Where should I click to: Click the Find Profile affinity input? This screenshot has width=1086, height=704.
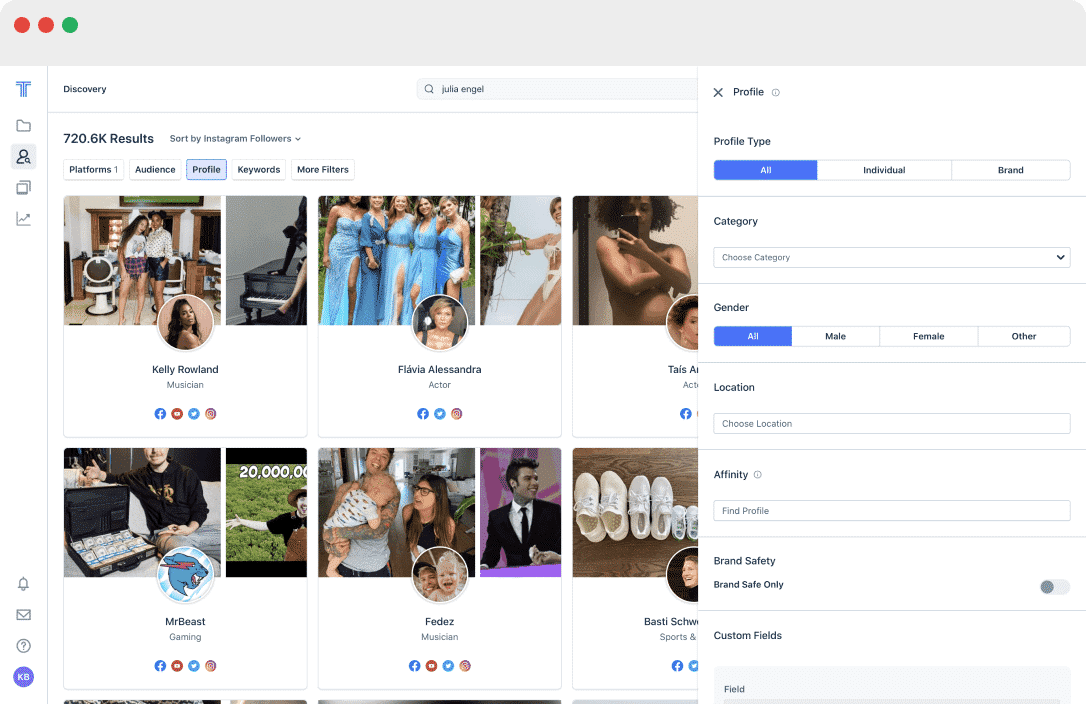pyautogui.click(x=891, y=511)
